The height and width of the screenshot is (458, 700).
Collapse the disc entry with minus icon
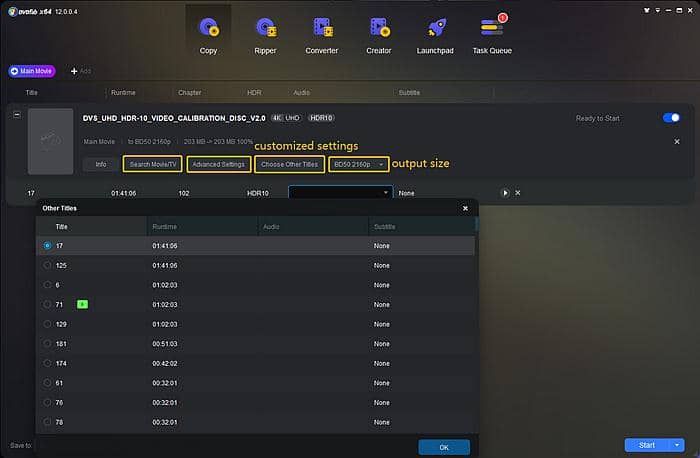[x=17, y=115]
